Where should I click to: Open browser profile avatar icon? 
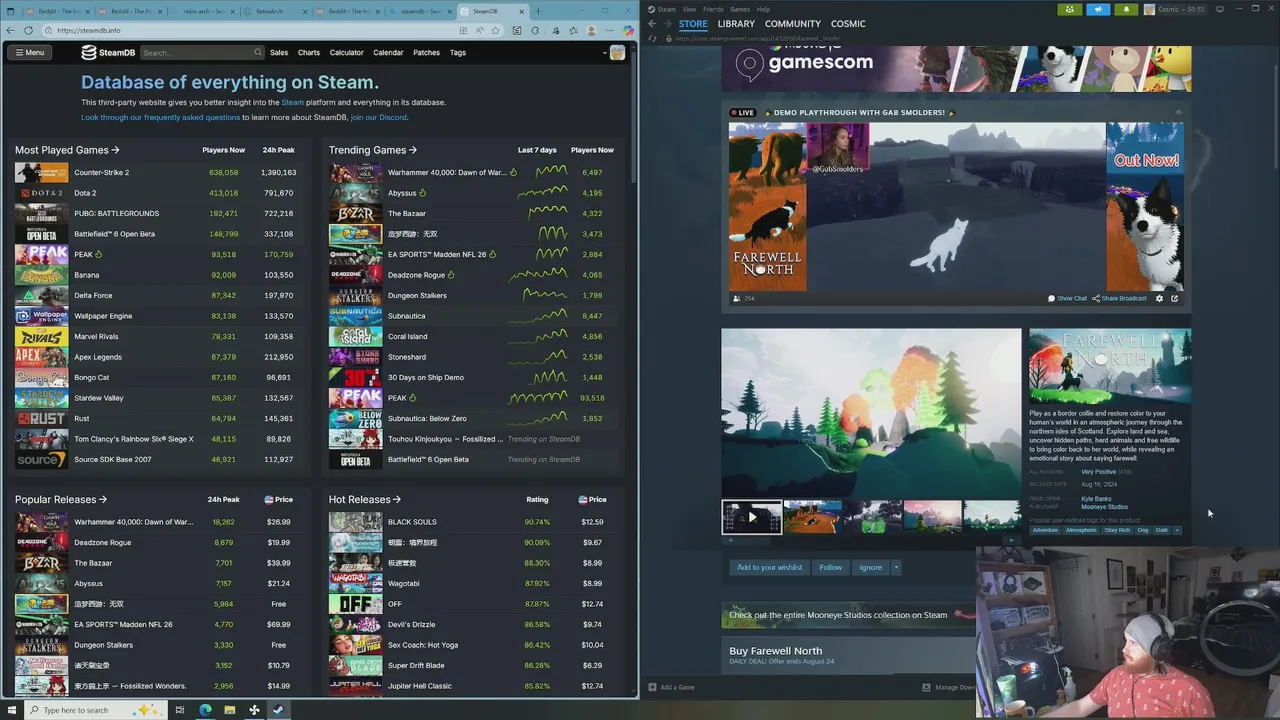592,30
